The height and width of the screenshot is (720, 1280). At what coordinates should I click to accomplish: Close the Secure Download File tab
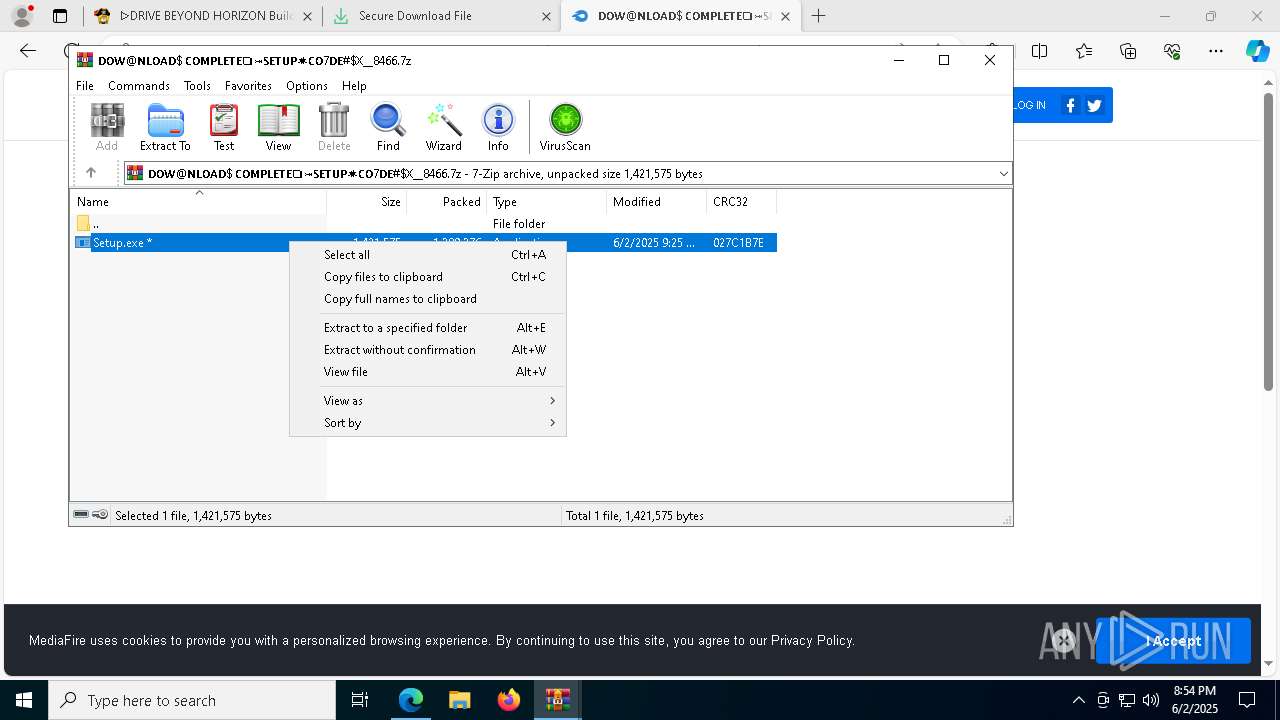coord(546,16)
